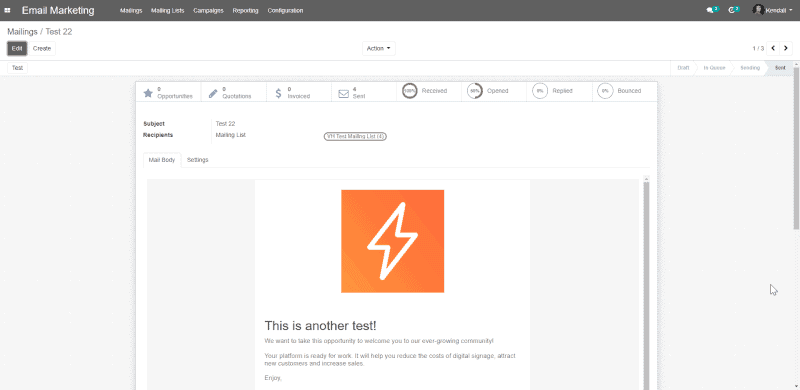Click 'This is another test!' heading
This screenshot has width=800, height=390.
pos(320,325)
